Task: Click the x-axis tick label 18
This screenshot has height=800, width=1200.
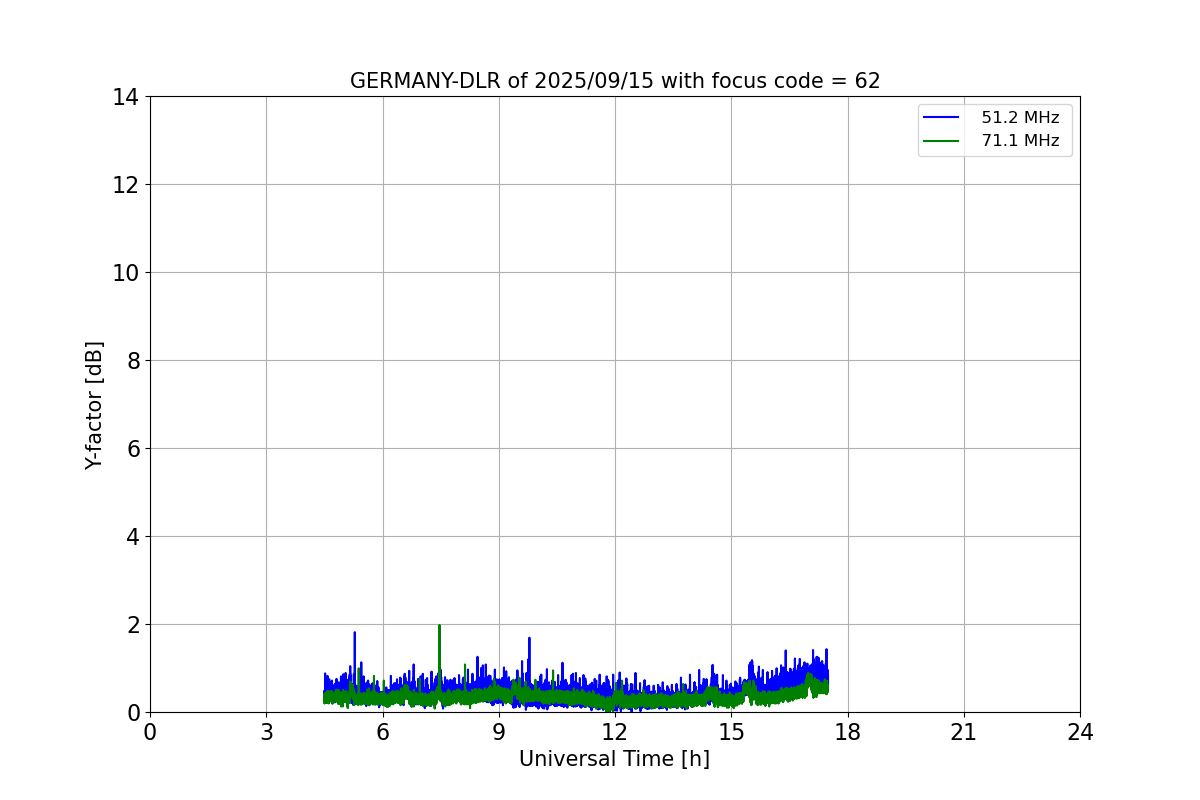Action: click(848, 732)
